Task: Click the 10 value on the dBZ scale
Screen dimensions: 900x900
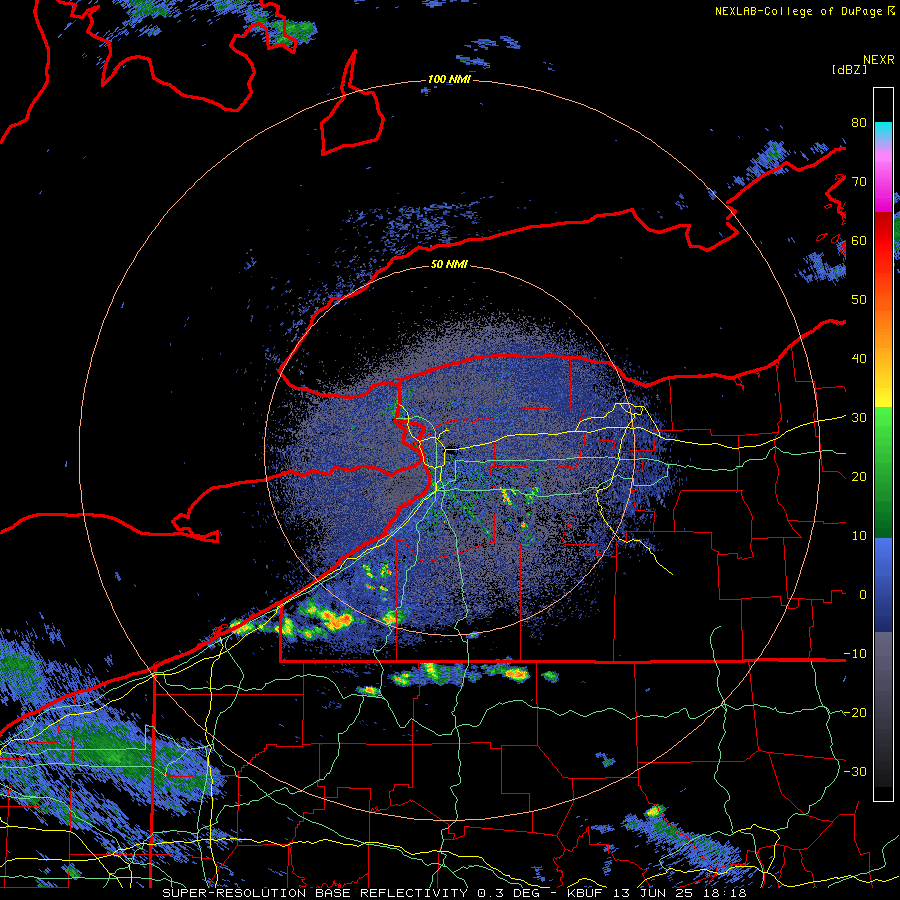Action: (x=859, y=536)
